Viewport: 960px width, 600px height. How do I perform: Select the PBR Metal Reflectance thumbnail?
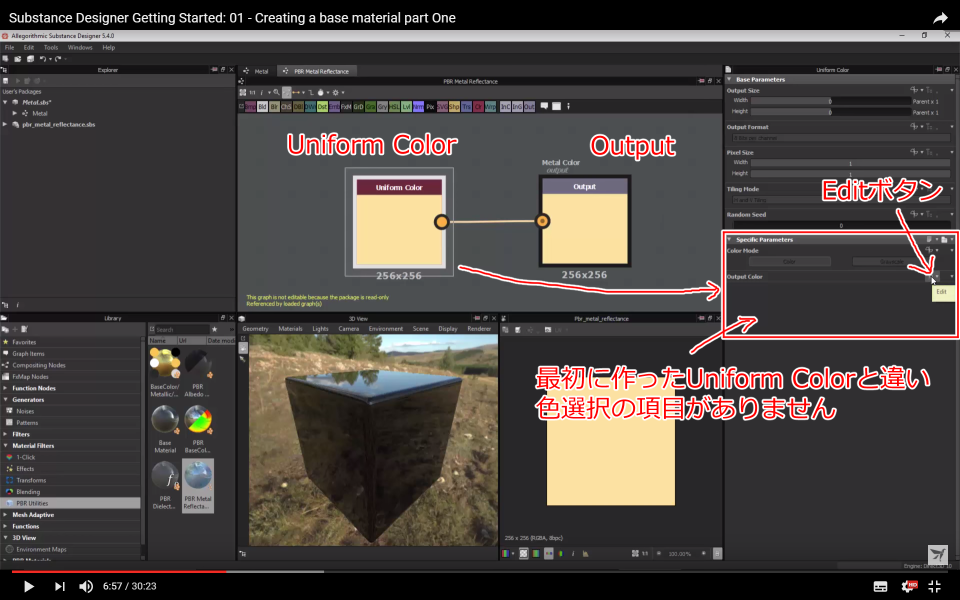(x=198, y=486)
